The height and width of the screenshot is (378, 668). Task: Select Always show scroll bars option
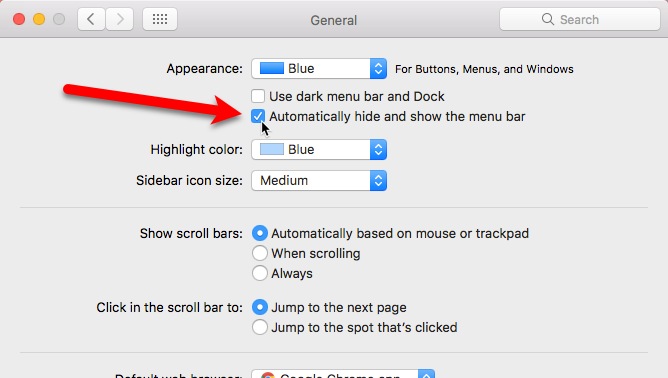[x=259, y=273]
